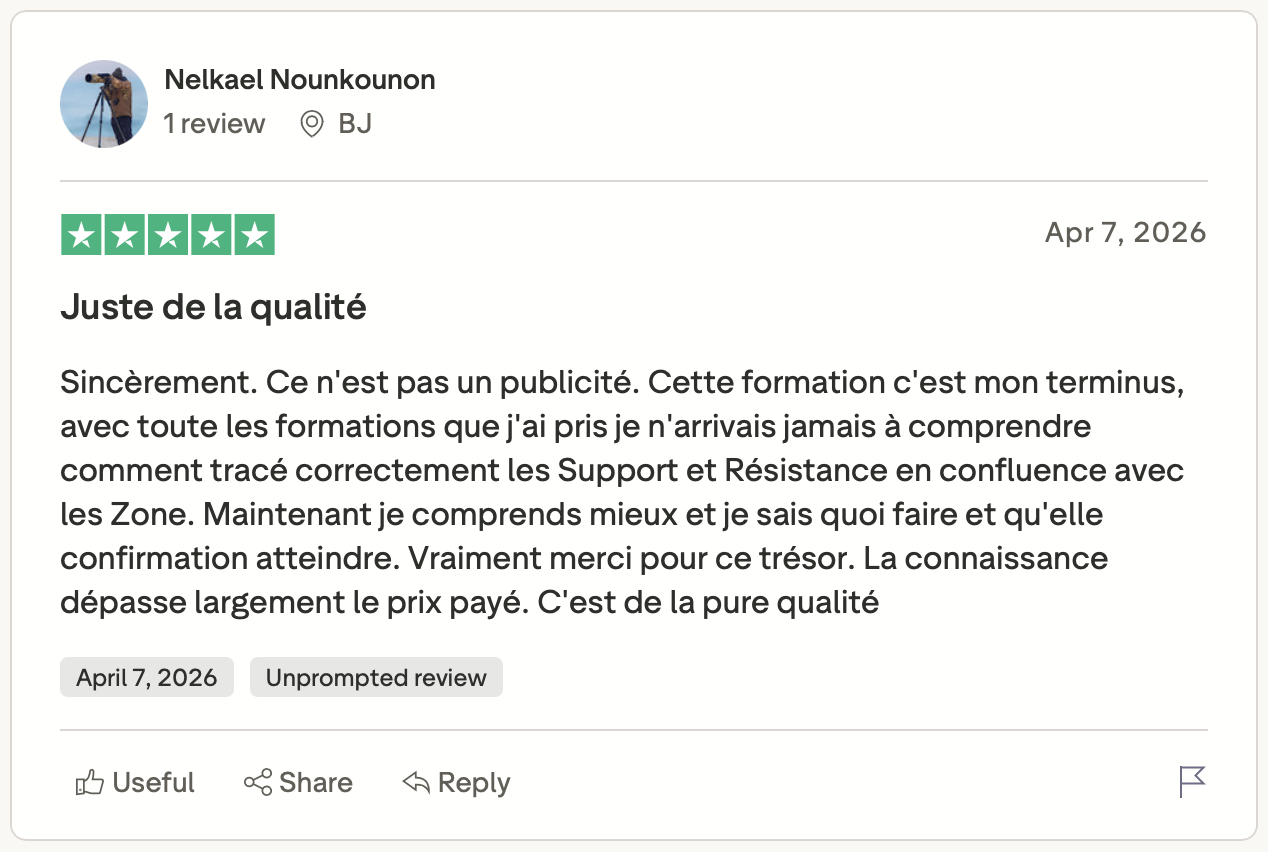Click the BJ country label
This screenshot has height=852, width=1268.
pyautogui.click(x=355, y=124)
